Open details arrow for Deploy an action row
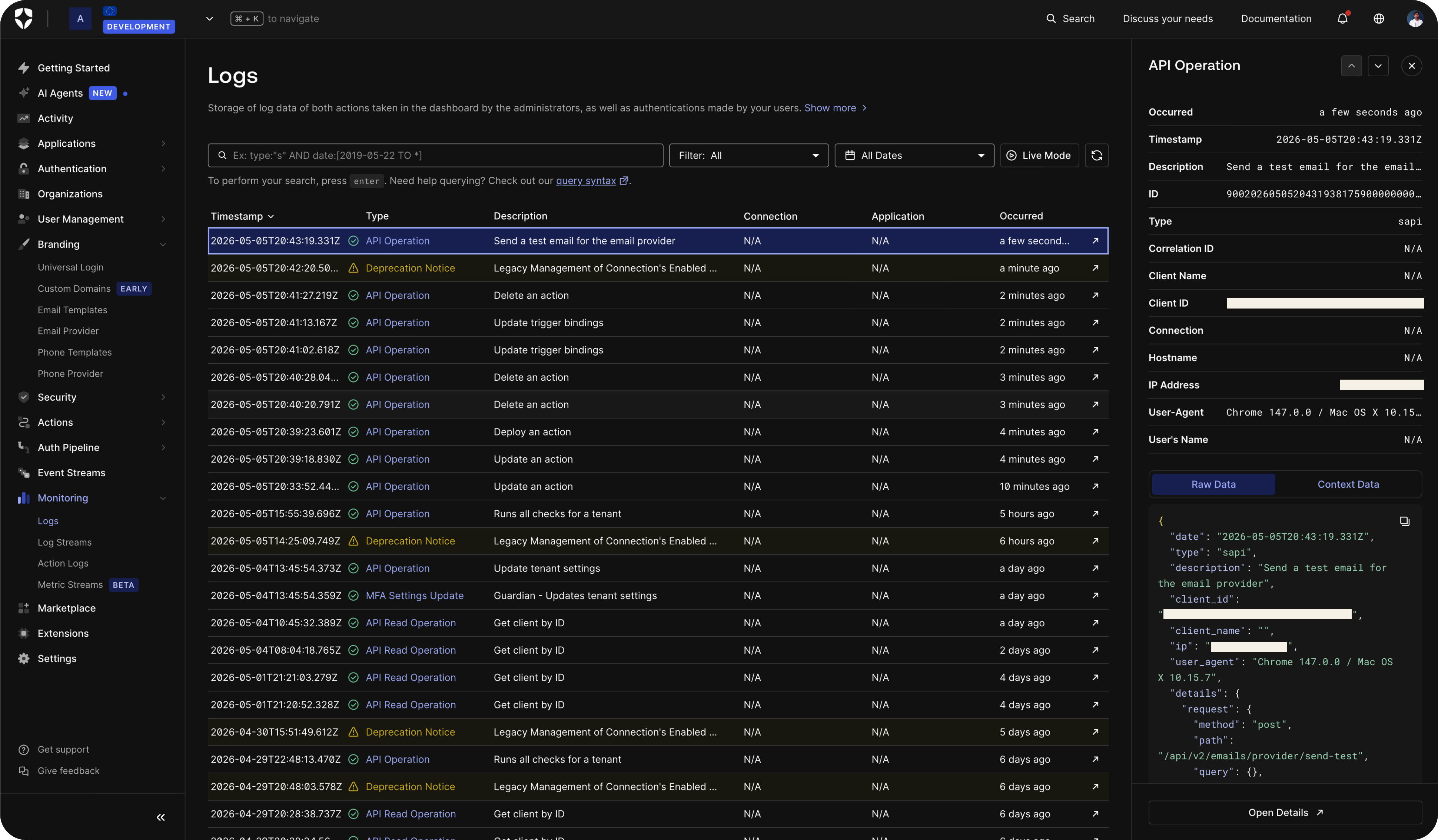The image size is (1438, 840). [1095, 432]
